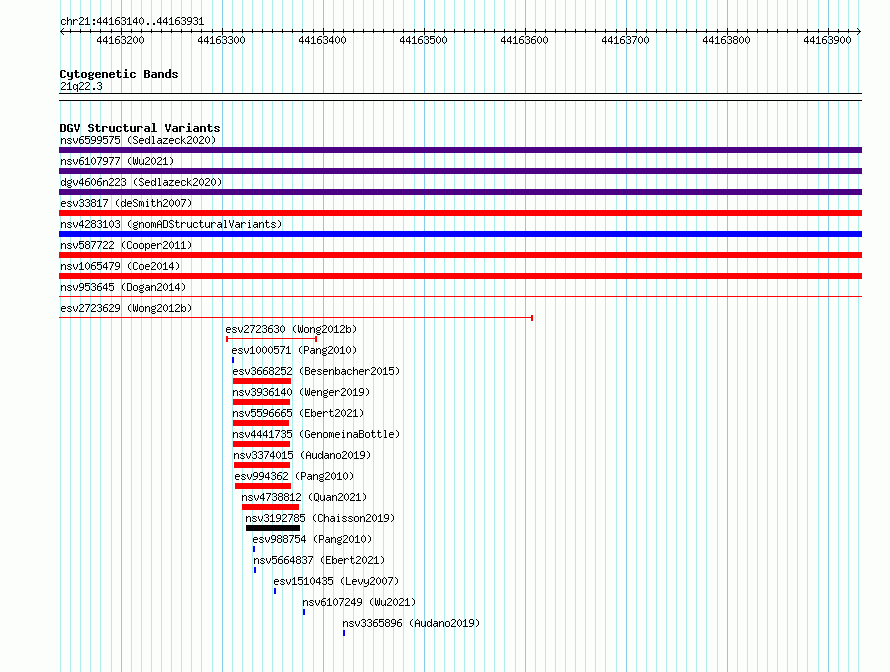This screenshot has width=890, height=672.
Task: Click the right arrow of the ruler
Action: (x=859, y=31)
